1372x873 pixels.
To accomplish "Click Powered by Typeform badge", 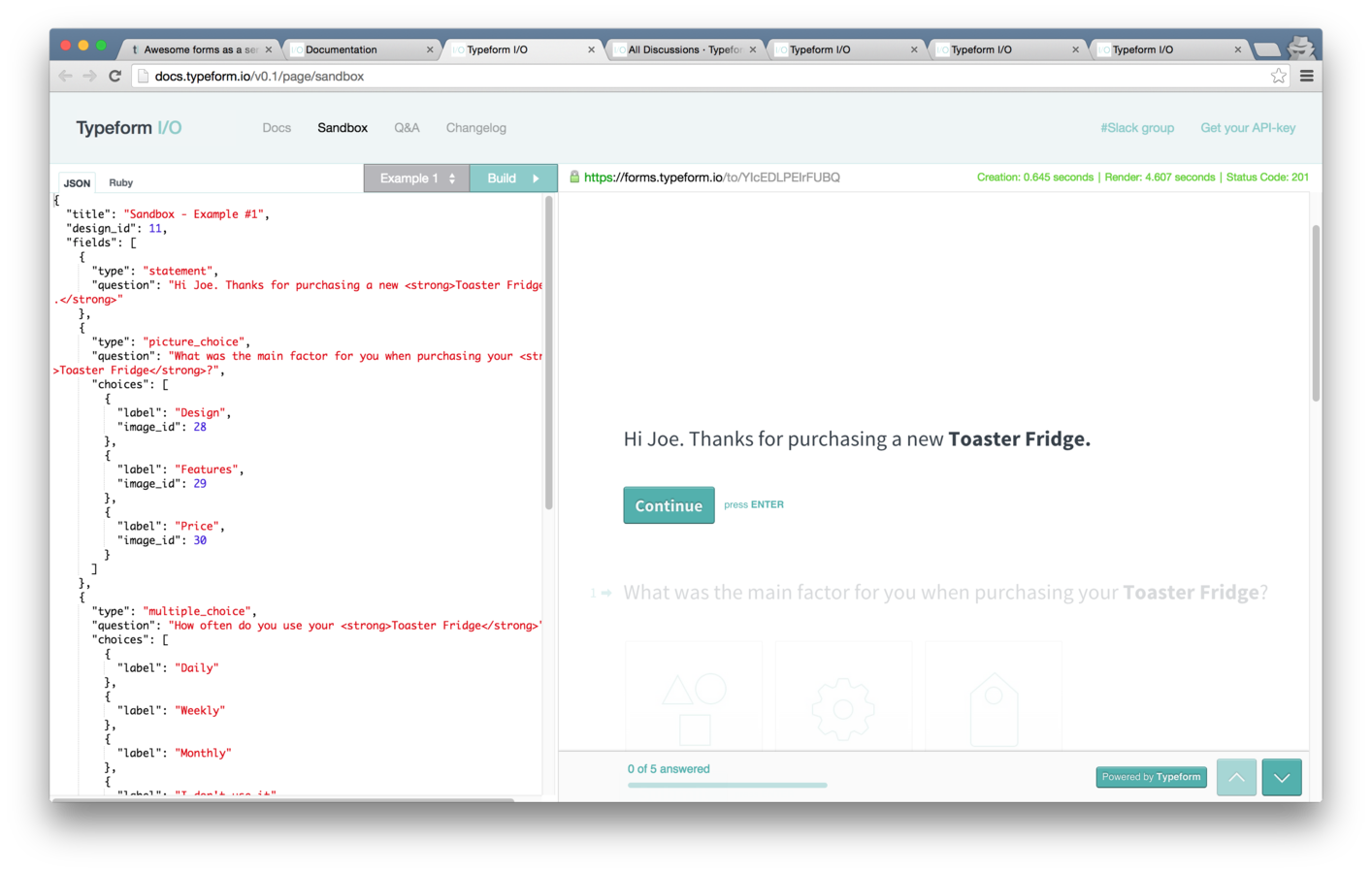I will tap(1152, 777).
